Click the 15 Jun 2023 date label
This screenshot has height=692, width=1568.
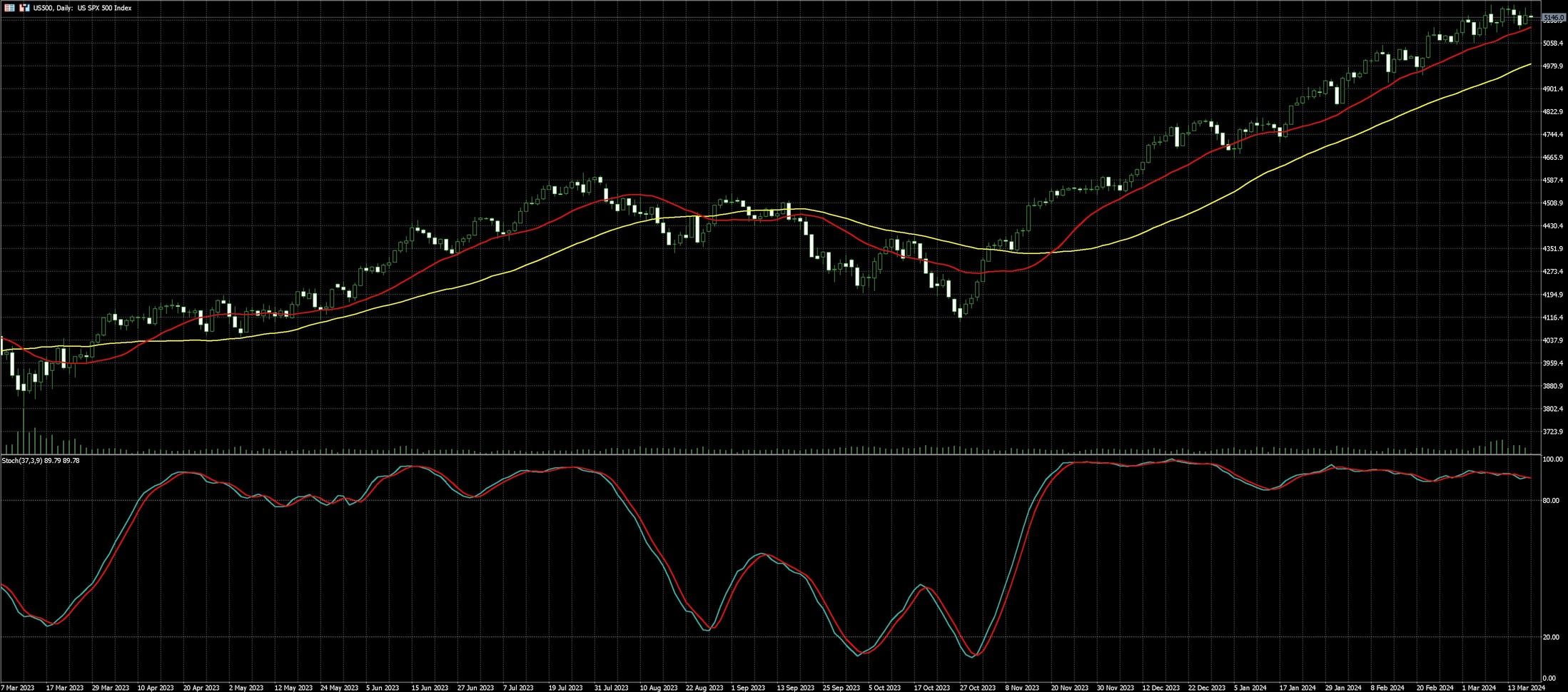[x=430, y=688]
